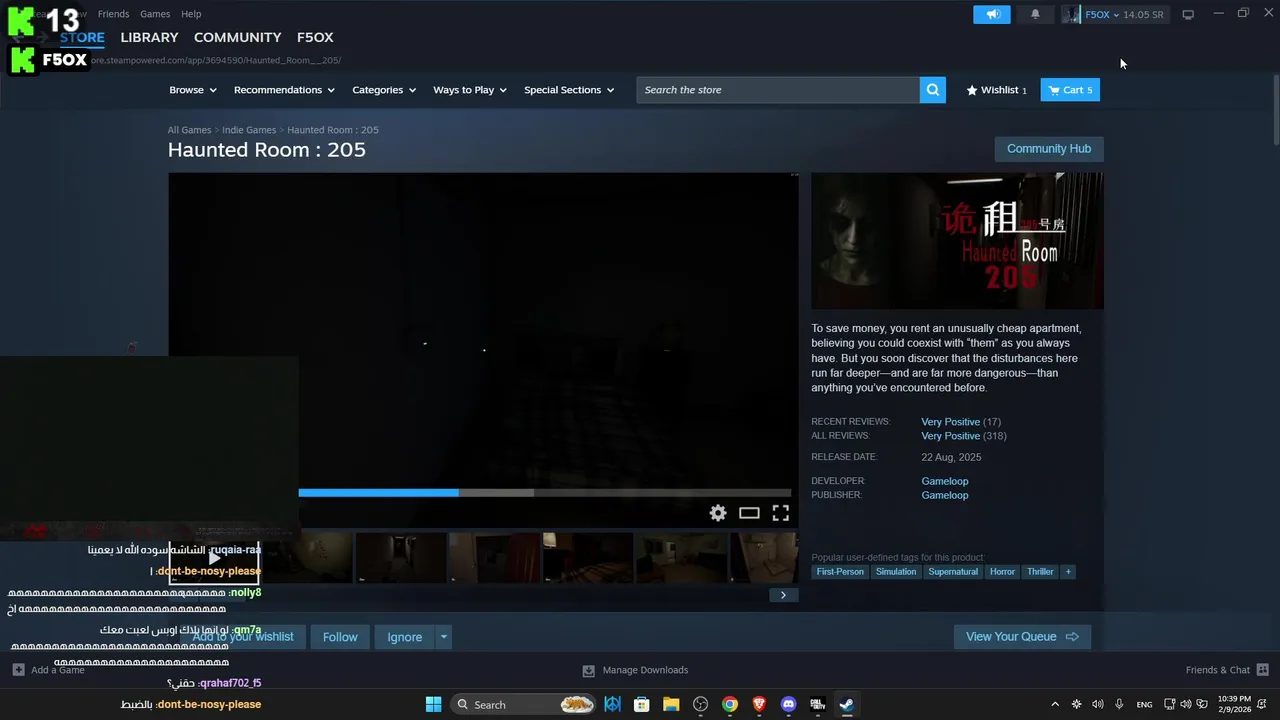Image resolution: width=1280 pixels, height=720 pixels.
Task: Open Microsoft Store from taskbar
Action: click(x=642, y=704)
